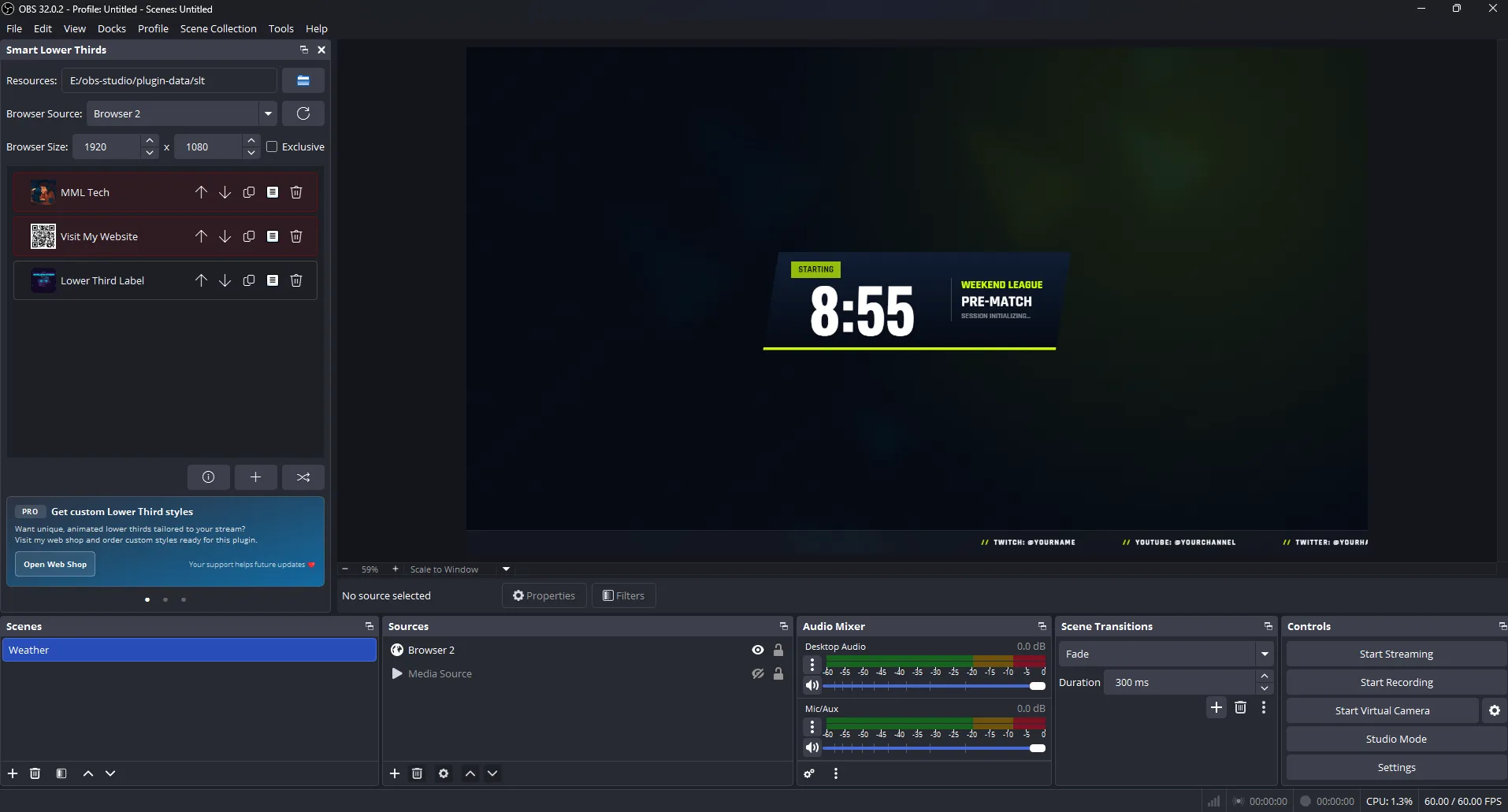Viewport: 1508px width, 812px height.
Task: Add a new lower third with plus icon
Action: pyautogui.click(x=255, y=477)
